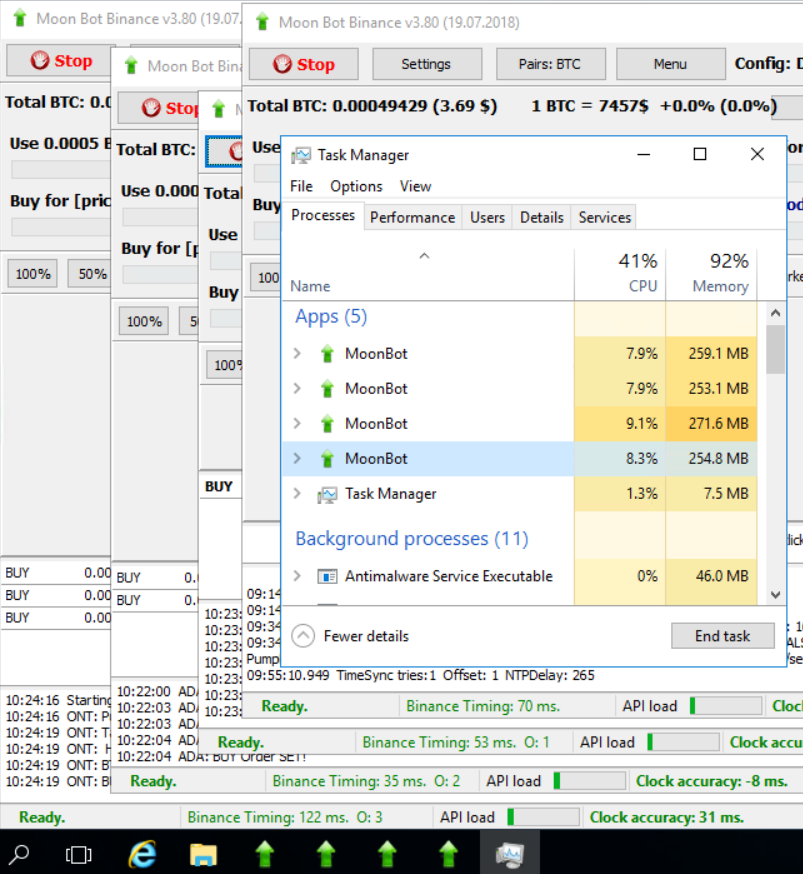Sort processes by the CPU column header
The width and height of the screenshot is (803, 874).
click(x=620, y=273)
